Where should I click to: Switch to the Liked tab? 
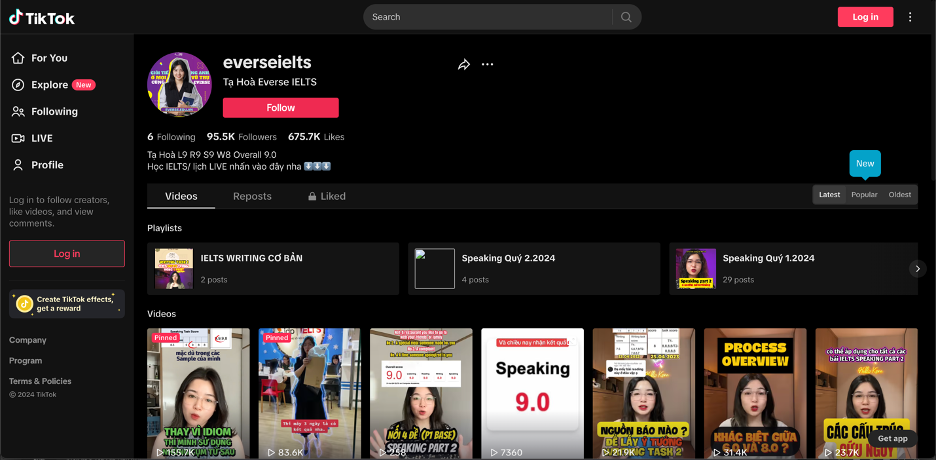pos(327,196)
